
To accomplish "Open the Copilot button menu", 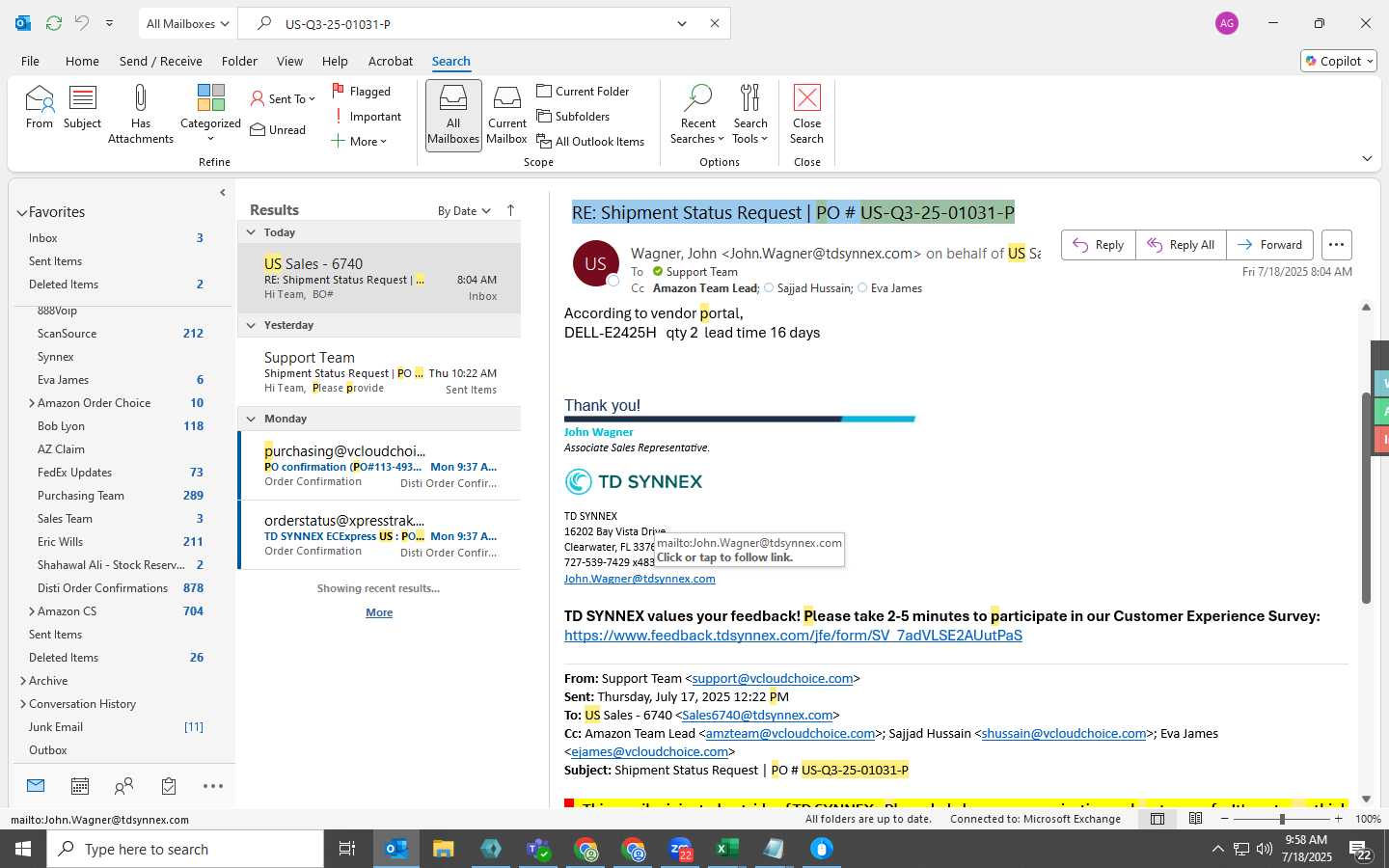I will click(x=1339, y=61).
